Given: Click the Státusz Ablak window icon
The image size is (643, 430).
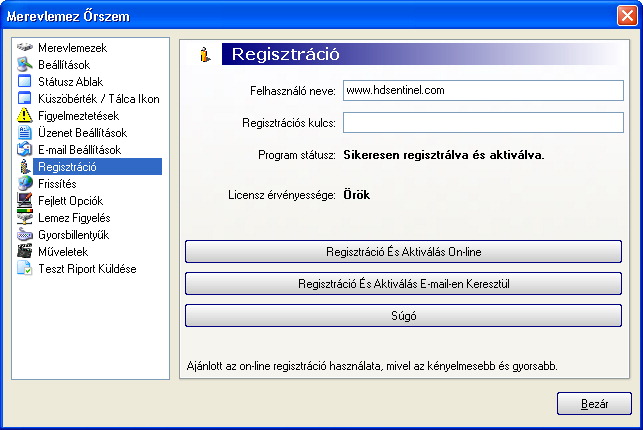Looking at the screenshot, I should 25,81.
